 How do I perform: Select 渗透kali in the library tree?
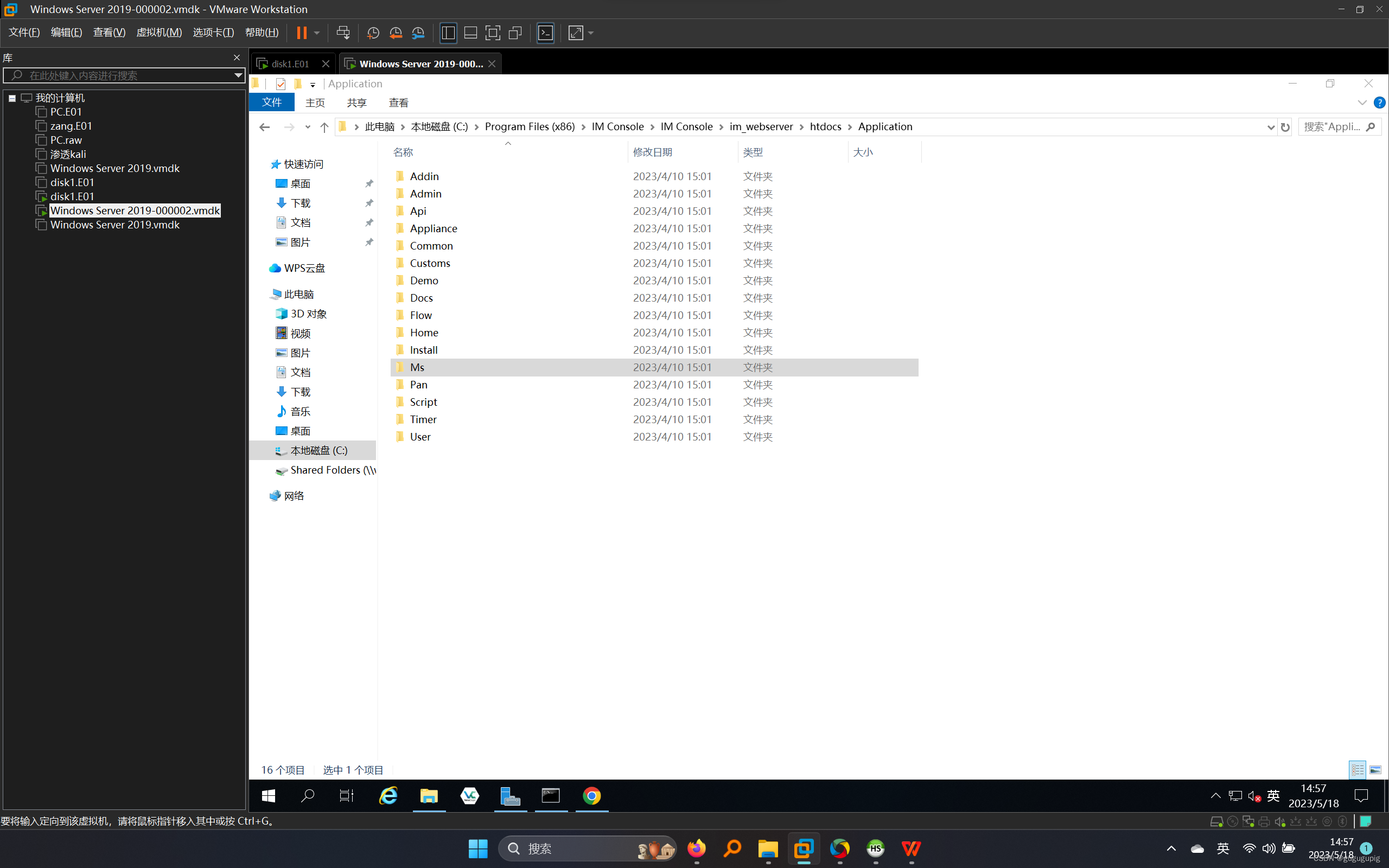(x=68, y=154)
